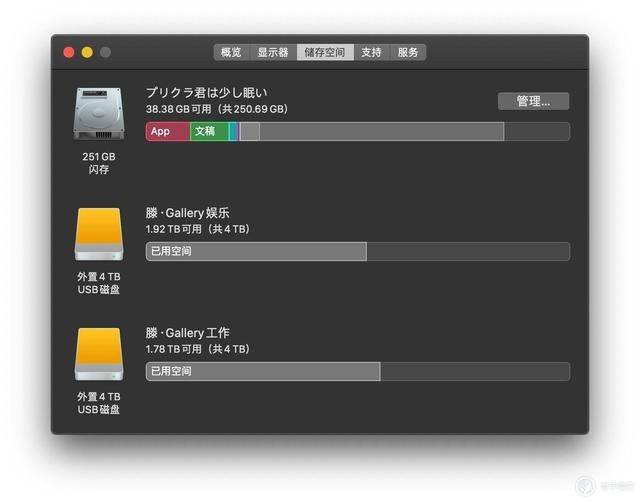Image resolution: width=640 pixels, height=502 pixels.
Task: Click the volume name 滕·Gallery 娱乐
Action: pyautogui.click(x=187, y=213)
